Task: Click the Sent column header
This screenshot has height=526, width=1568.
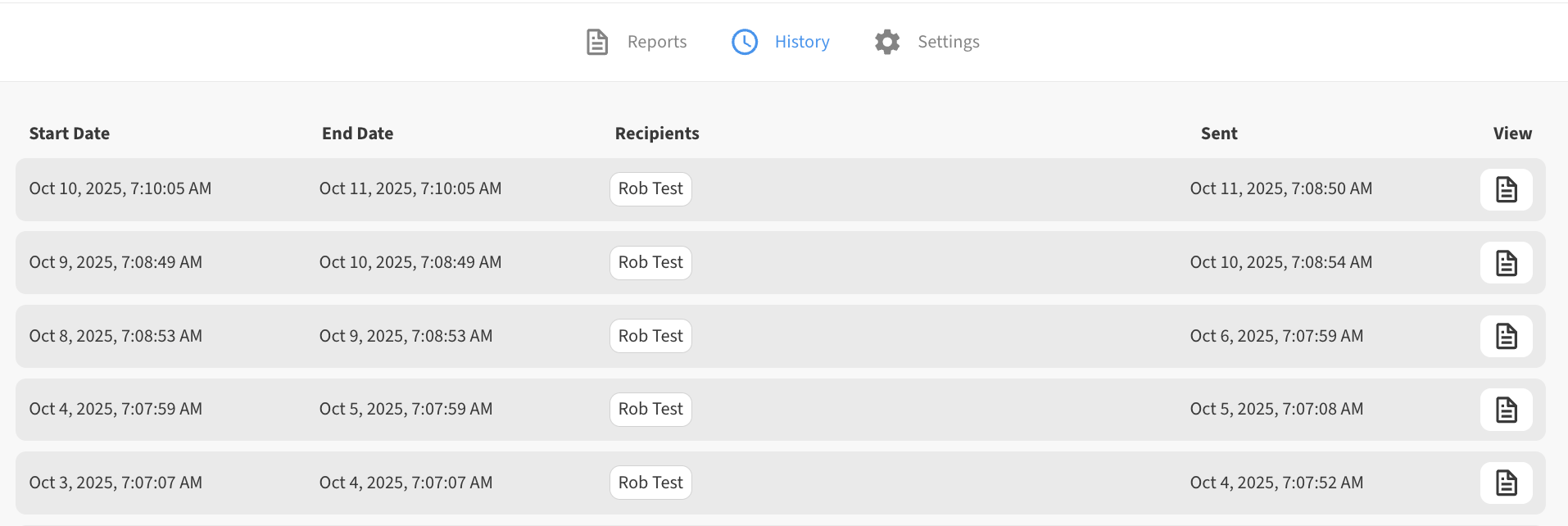Action: pyautogui.click(x=1218, y=134)
